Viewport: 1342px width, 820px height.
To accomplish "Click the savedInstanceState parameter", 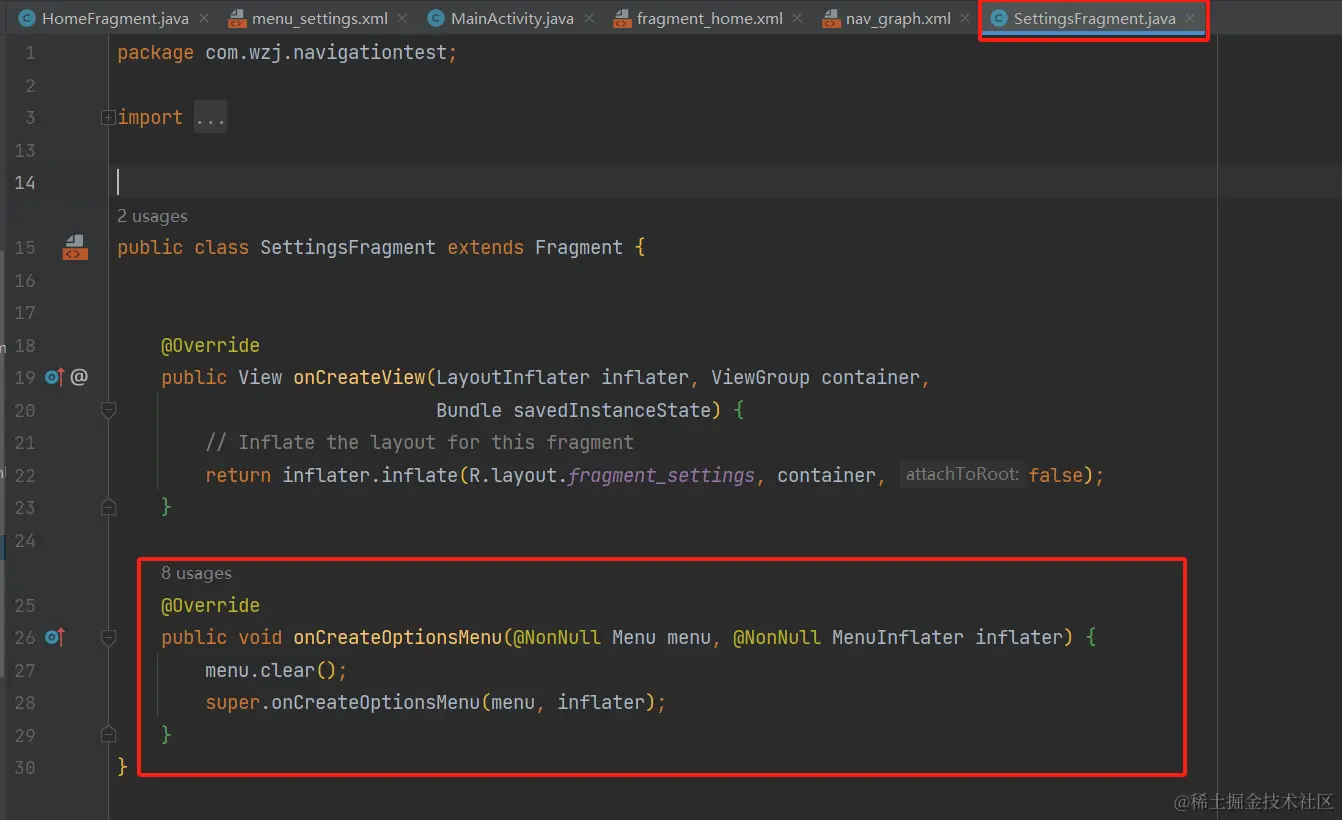I will pos(612,410).
